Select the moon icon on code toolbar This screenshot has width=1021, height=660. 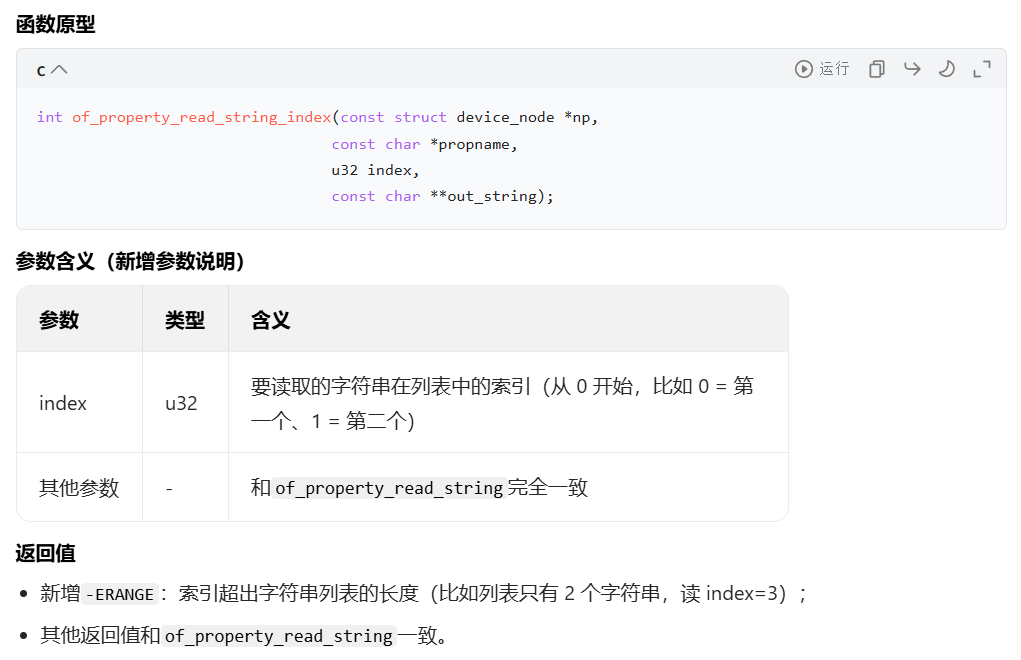[946, 68]
